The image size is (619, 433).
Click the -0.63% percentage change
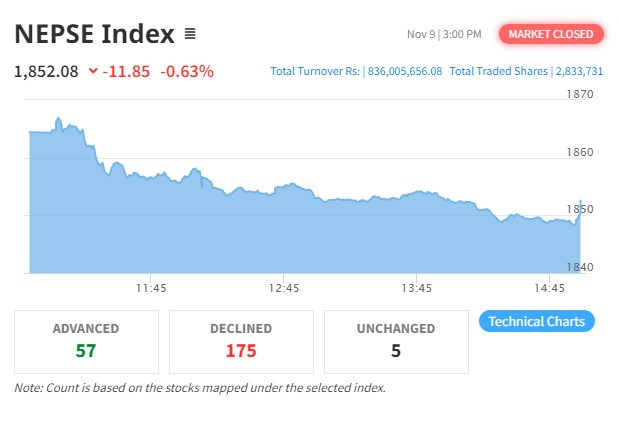coord(190,71)
